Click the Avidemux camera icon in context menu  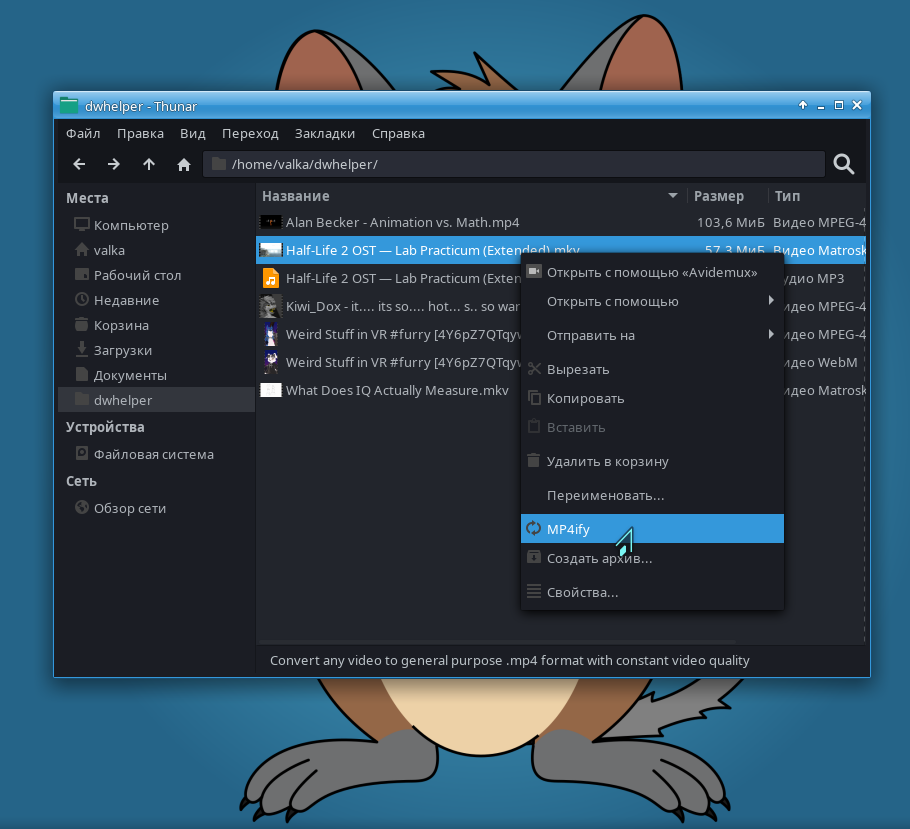[534, 271]
